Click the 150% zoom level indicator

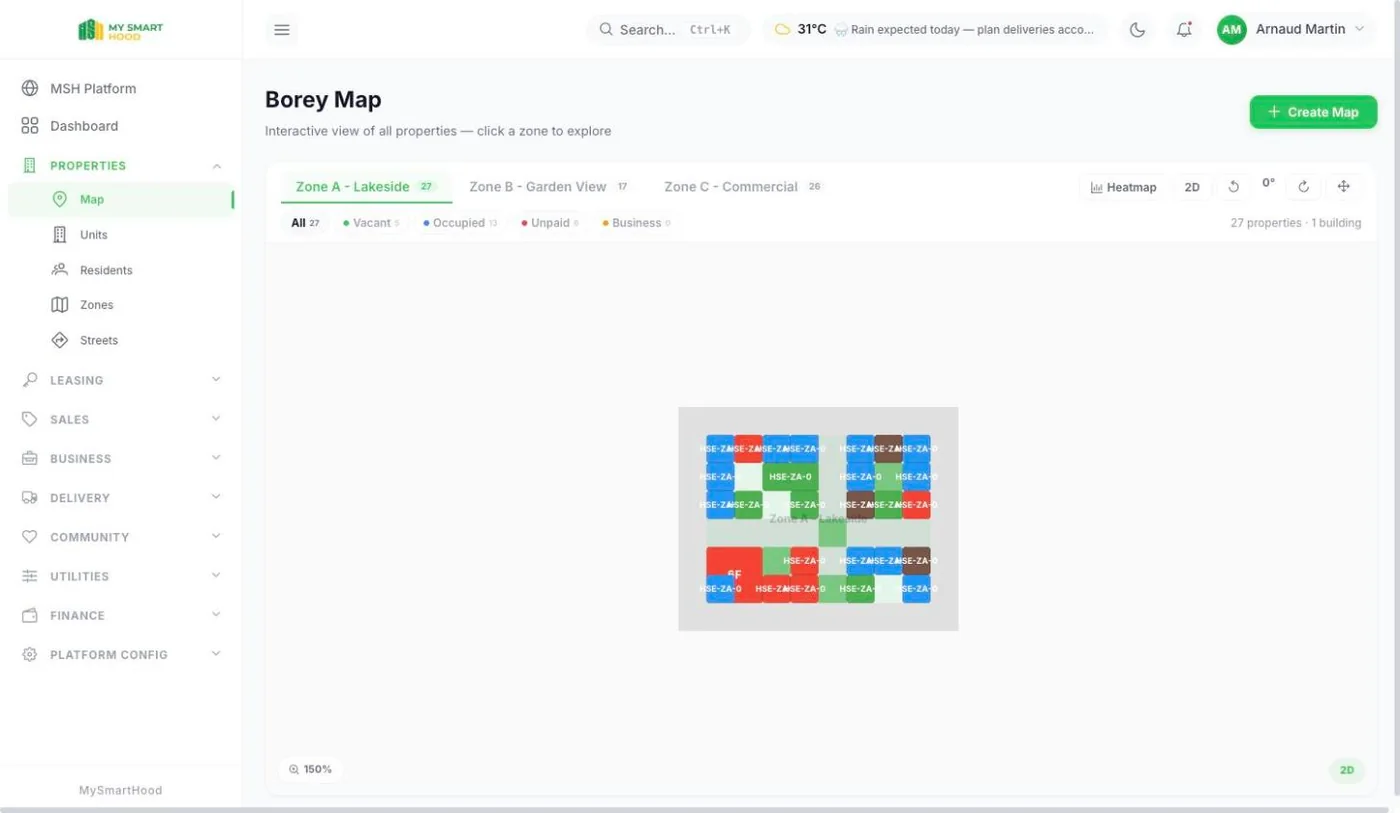coord(310,769)
